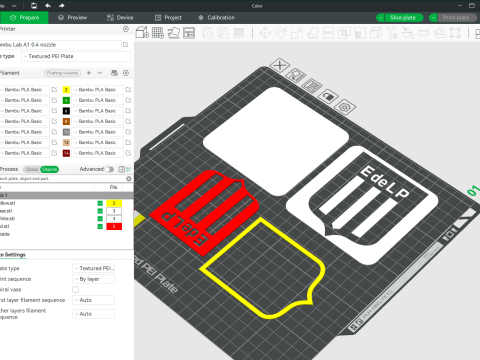This screenshot has width=480, height=360.
Task: Click the Add plate grid icon
Action: (158, 33)
